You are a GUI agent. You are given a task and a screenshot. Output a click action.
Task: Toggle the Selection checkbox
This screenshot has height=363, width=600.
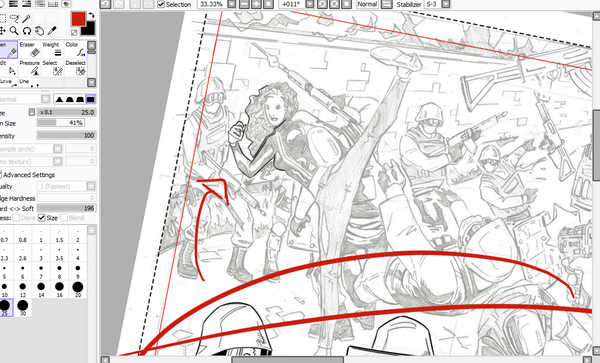coord(161,5)
